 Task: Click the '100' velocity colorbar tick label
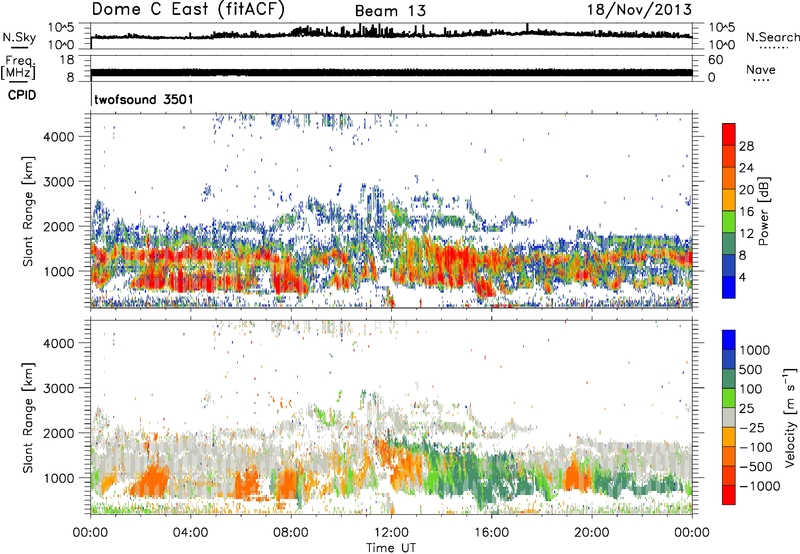[x=753, y=389]
